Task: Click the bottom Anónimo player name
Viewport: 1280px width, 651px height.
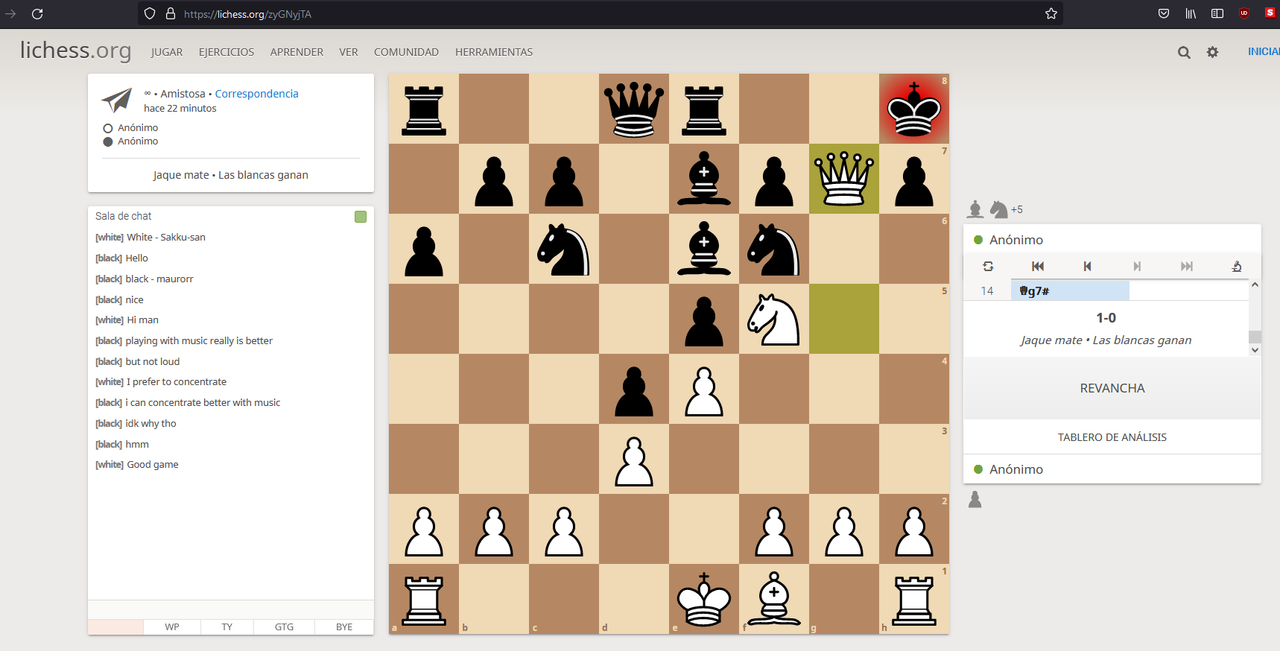Action: 1016,469
